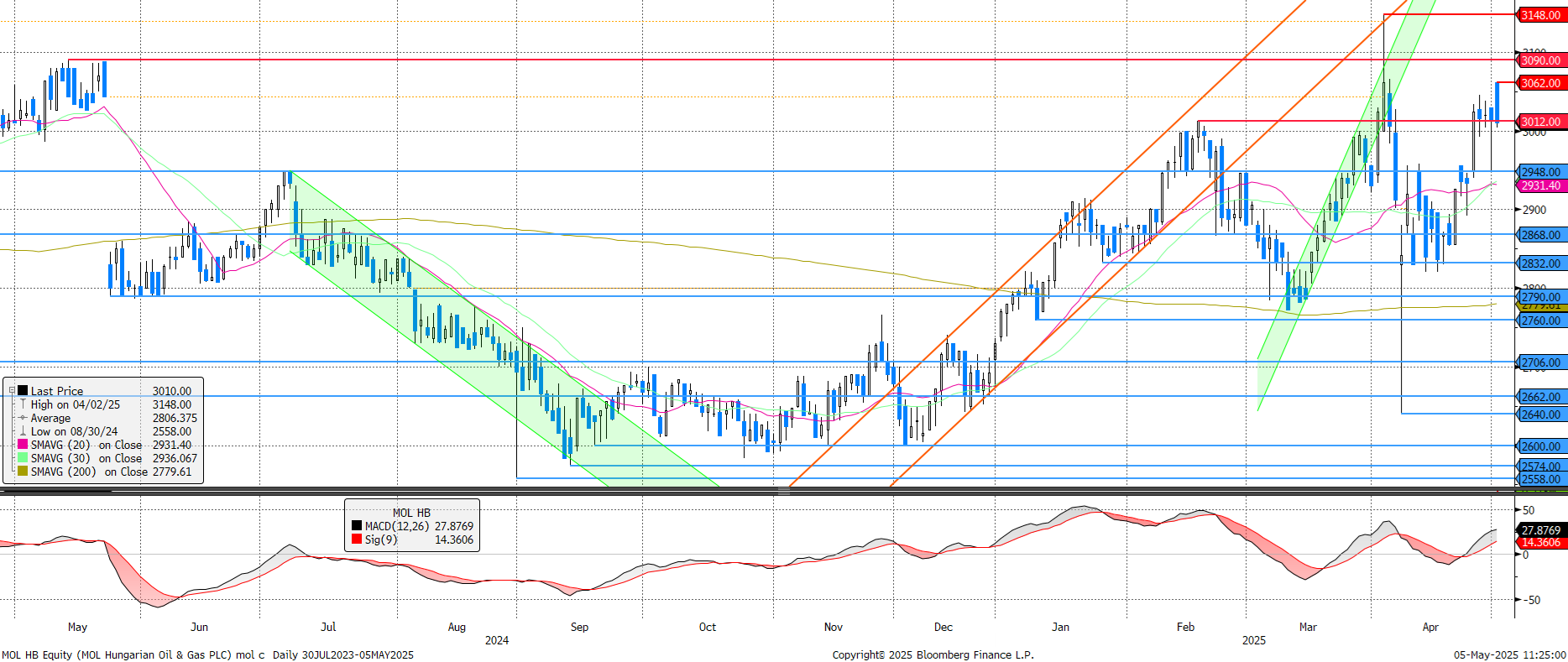Click the black Last Price color swatch
The height and width of the screenshot is (662, 1568).
(23, 391)
